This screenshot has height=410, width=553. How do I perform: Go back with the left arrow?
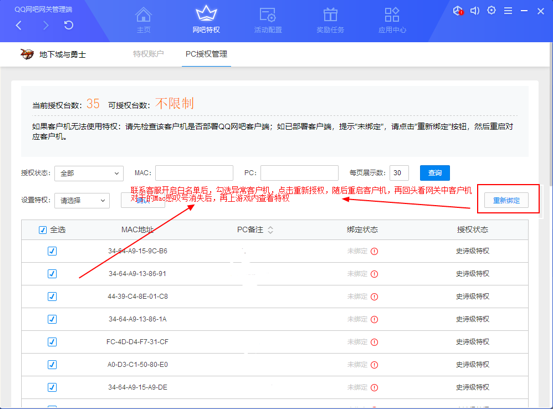(x=19, y=25)
